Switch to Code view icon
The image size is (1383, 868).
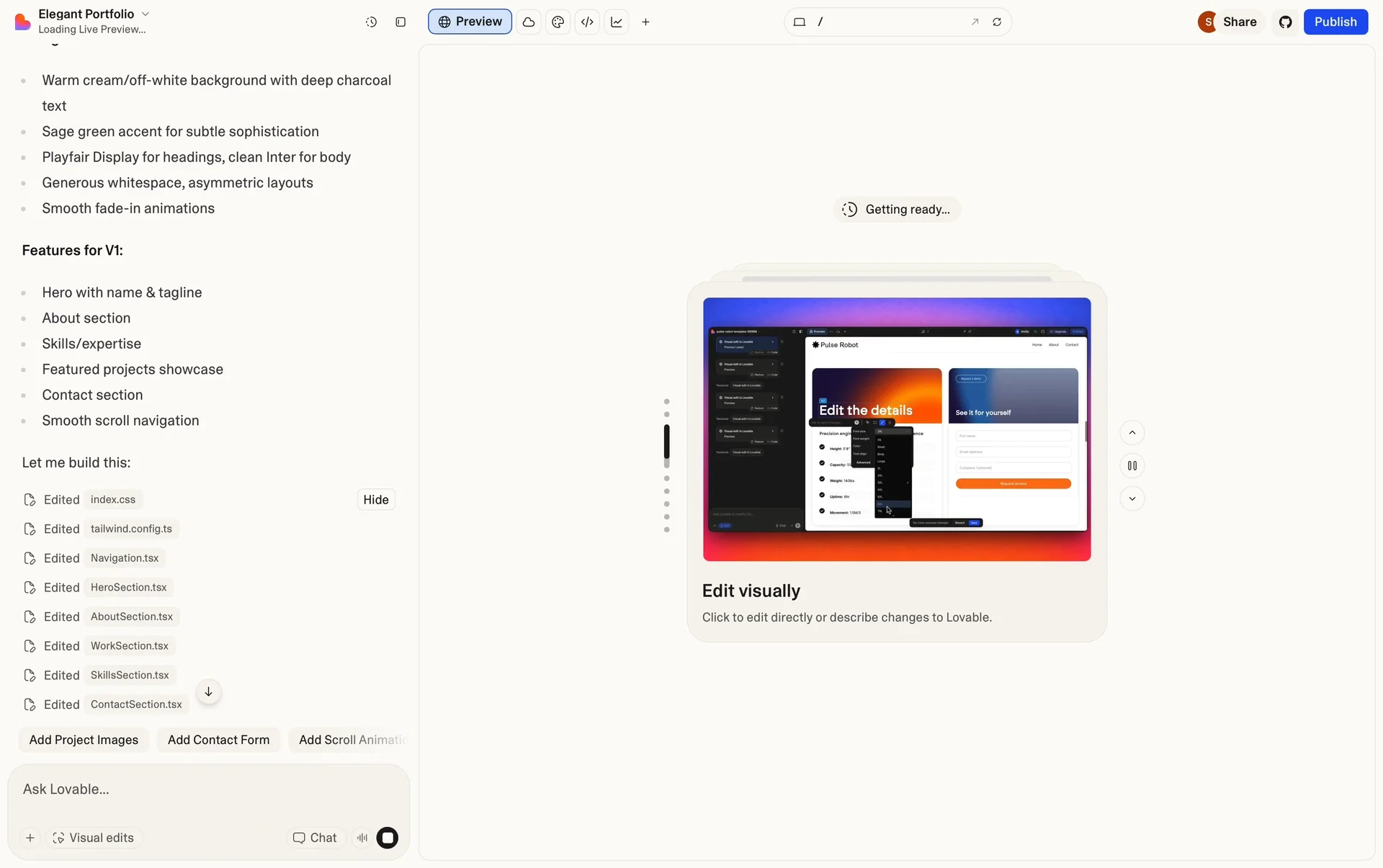coord(587,22)
